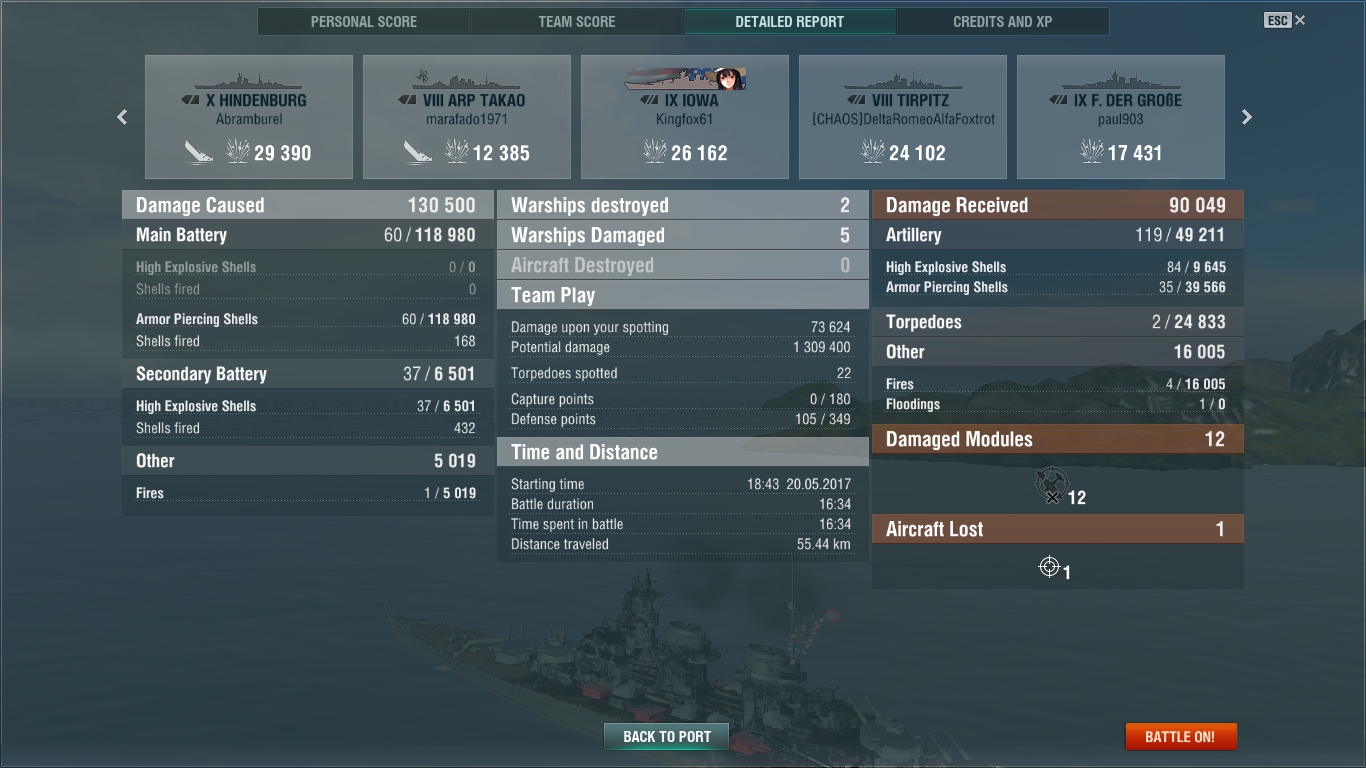Screen dimensions: 1366x768
Task: Select the Detailed Report tab
Action: point(790,21)
